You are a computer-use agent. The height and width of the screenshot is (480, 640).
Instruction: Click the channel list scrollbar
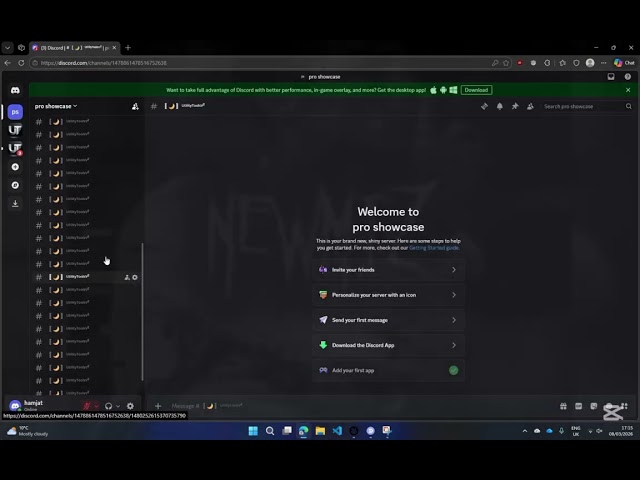pos(142,312)
